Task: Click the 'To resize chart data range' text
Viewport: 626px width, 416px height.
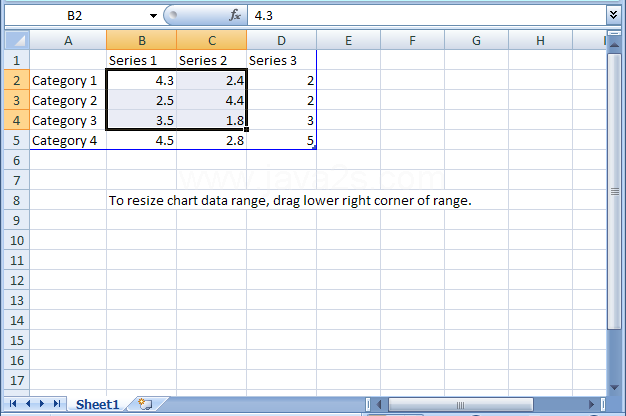Action: [290, 200]
